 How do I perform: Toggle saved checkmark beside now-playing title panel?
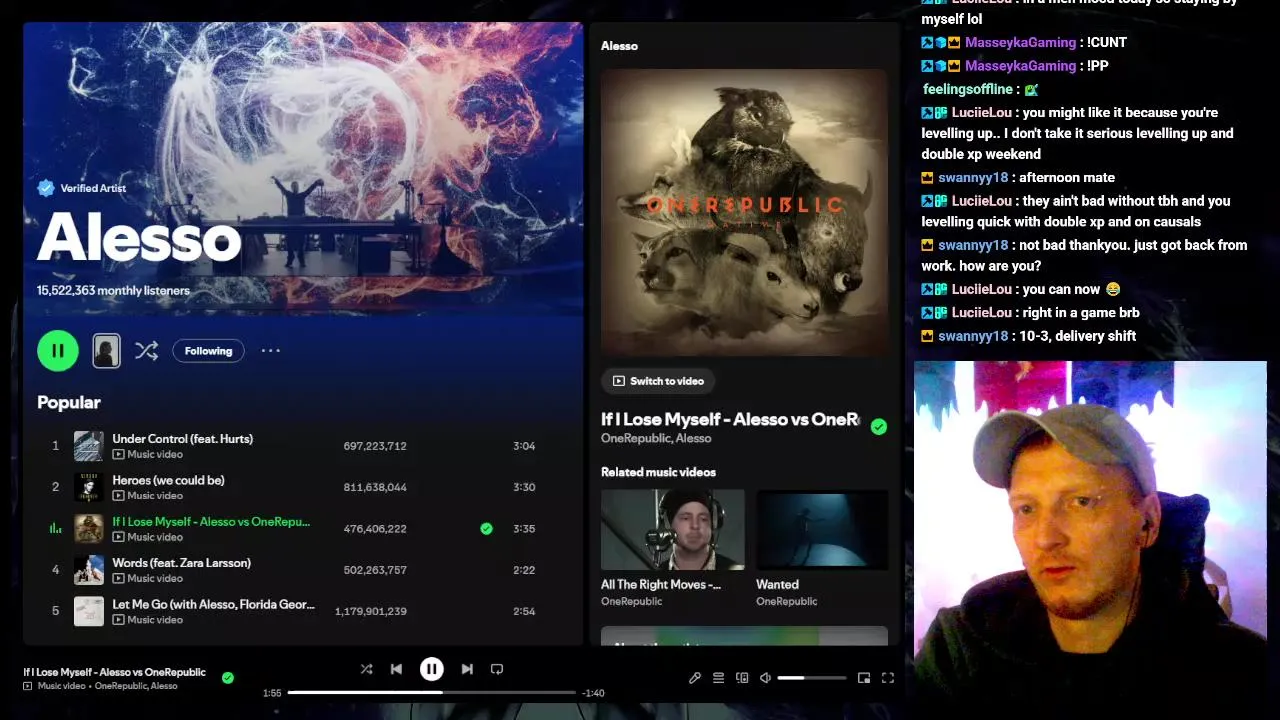coord(879,427)
